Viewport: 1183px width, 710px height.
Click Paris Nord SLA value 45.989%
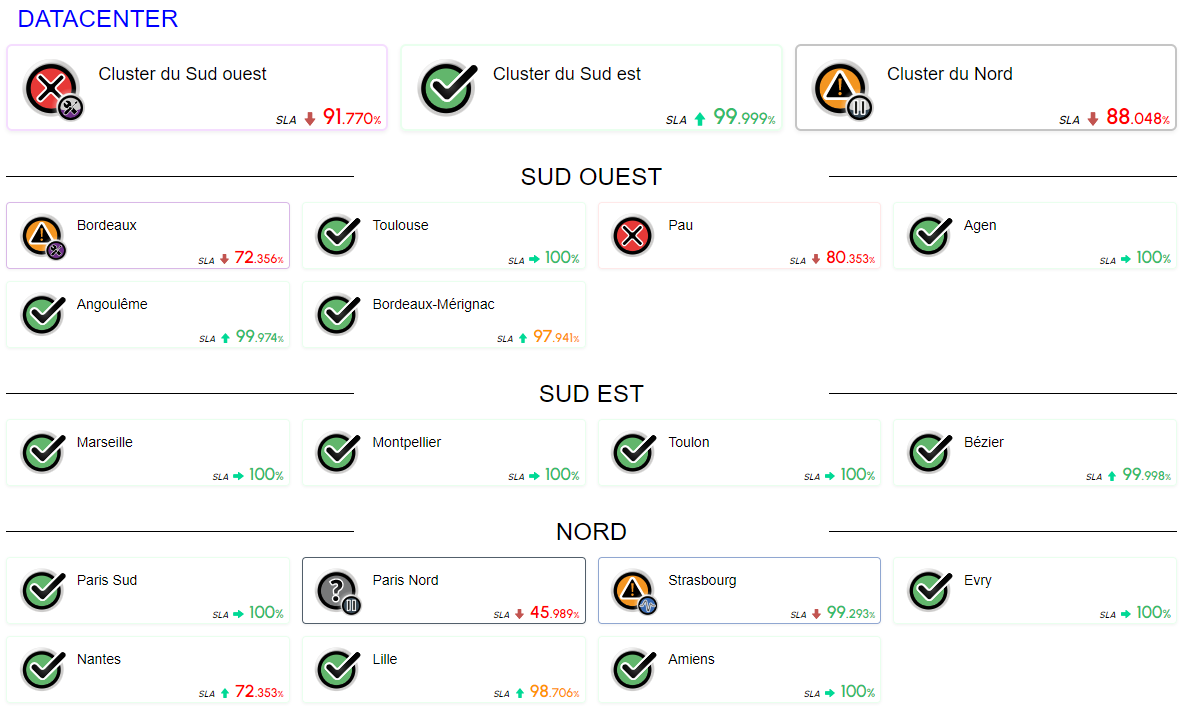[553, 613]
